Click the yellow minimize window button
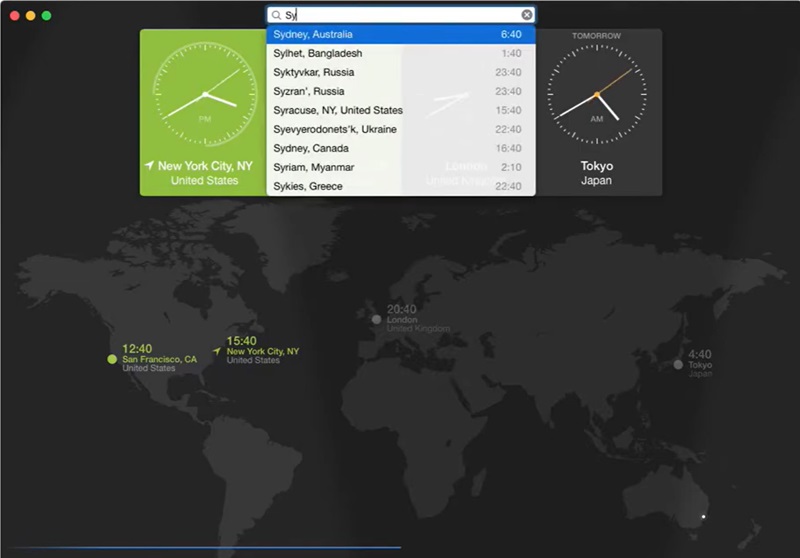The image size is (800, 558). 31,16
